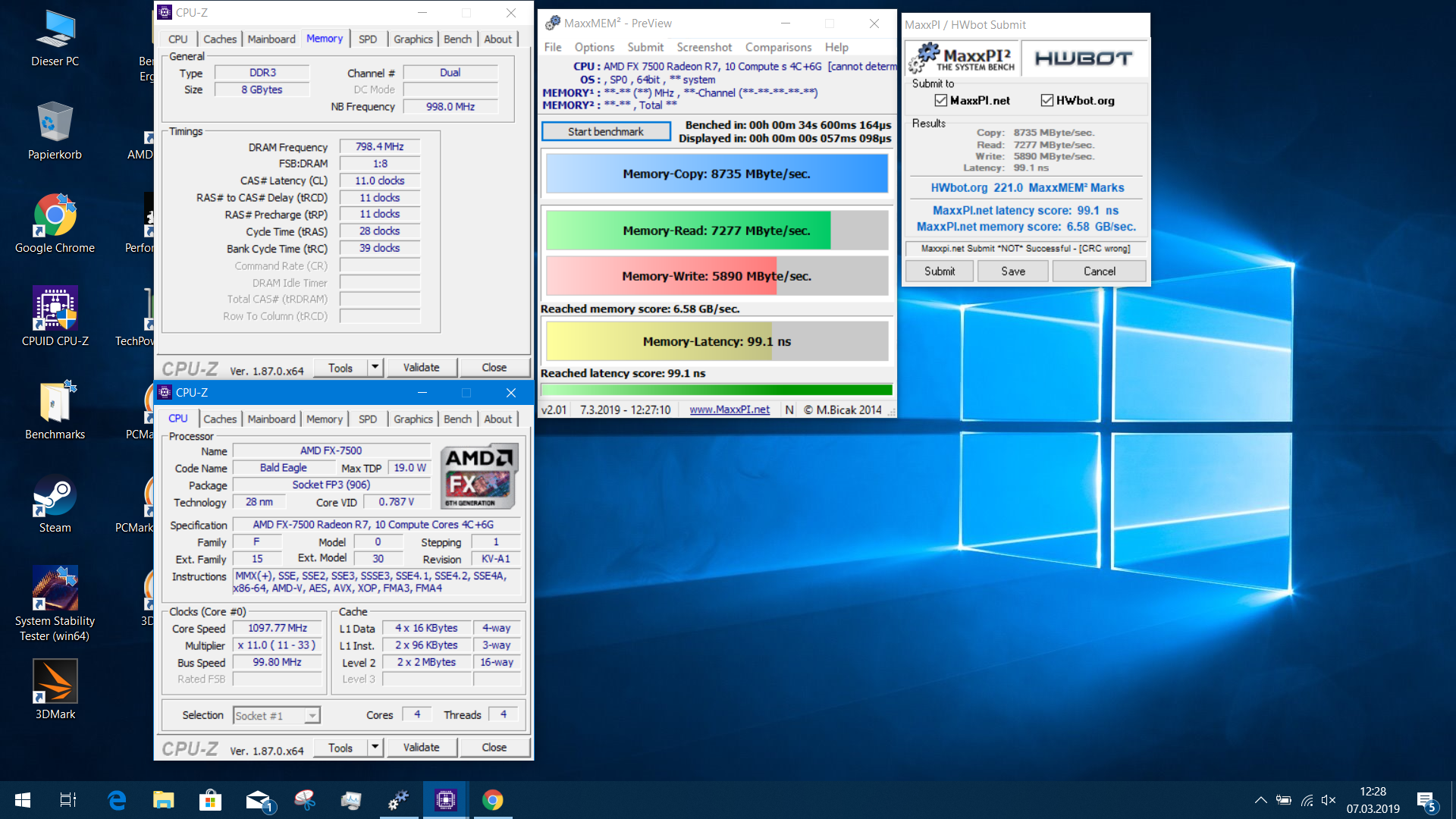Open the Benchmarks folder on desktop
The height and width of the screenshot is (819, 1456).
(55, 410)
